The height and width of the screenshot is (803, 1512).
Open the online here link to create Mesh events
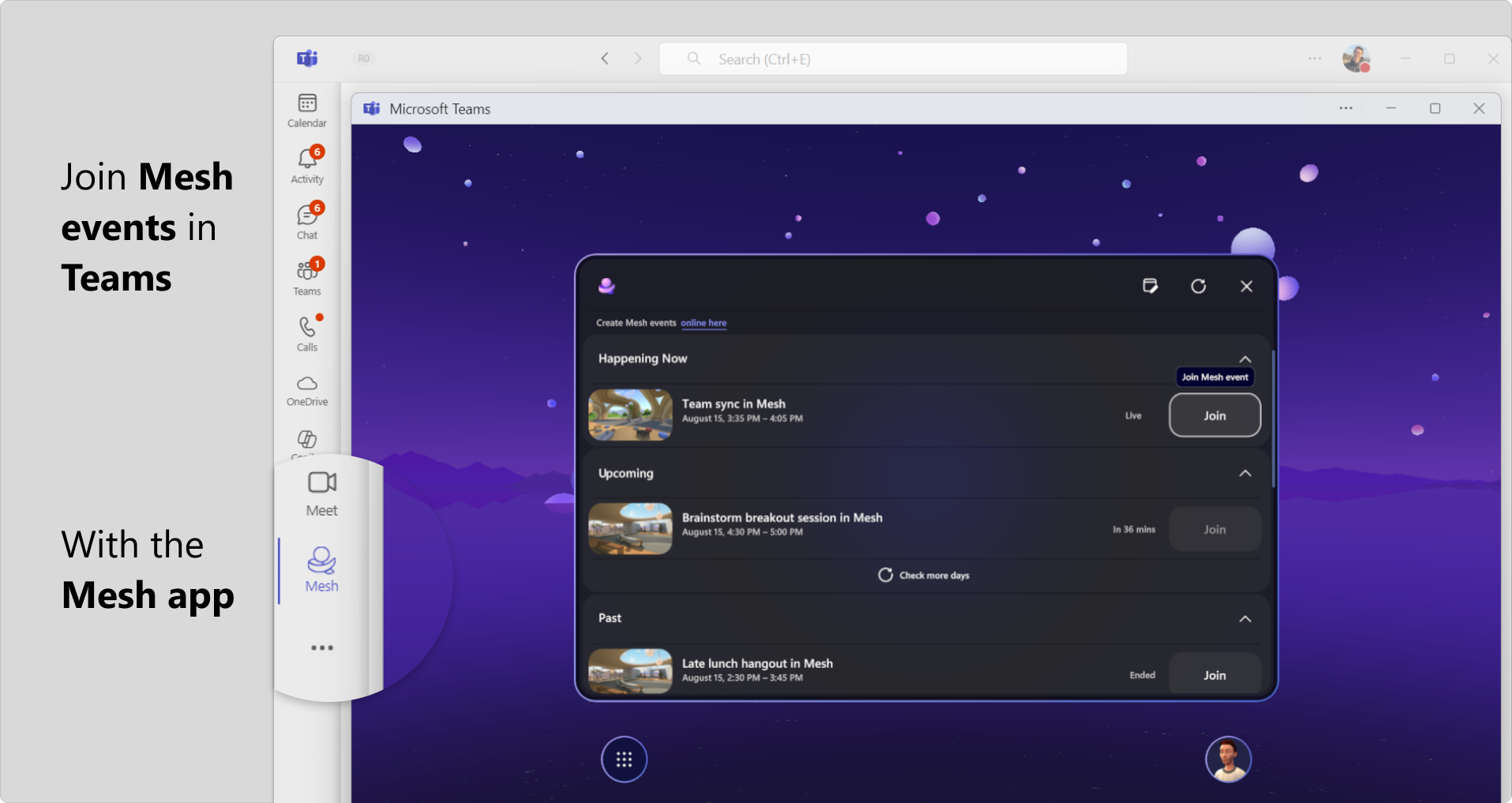click(703, 323)
